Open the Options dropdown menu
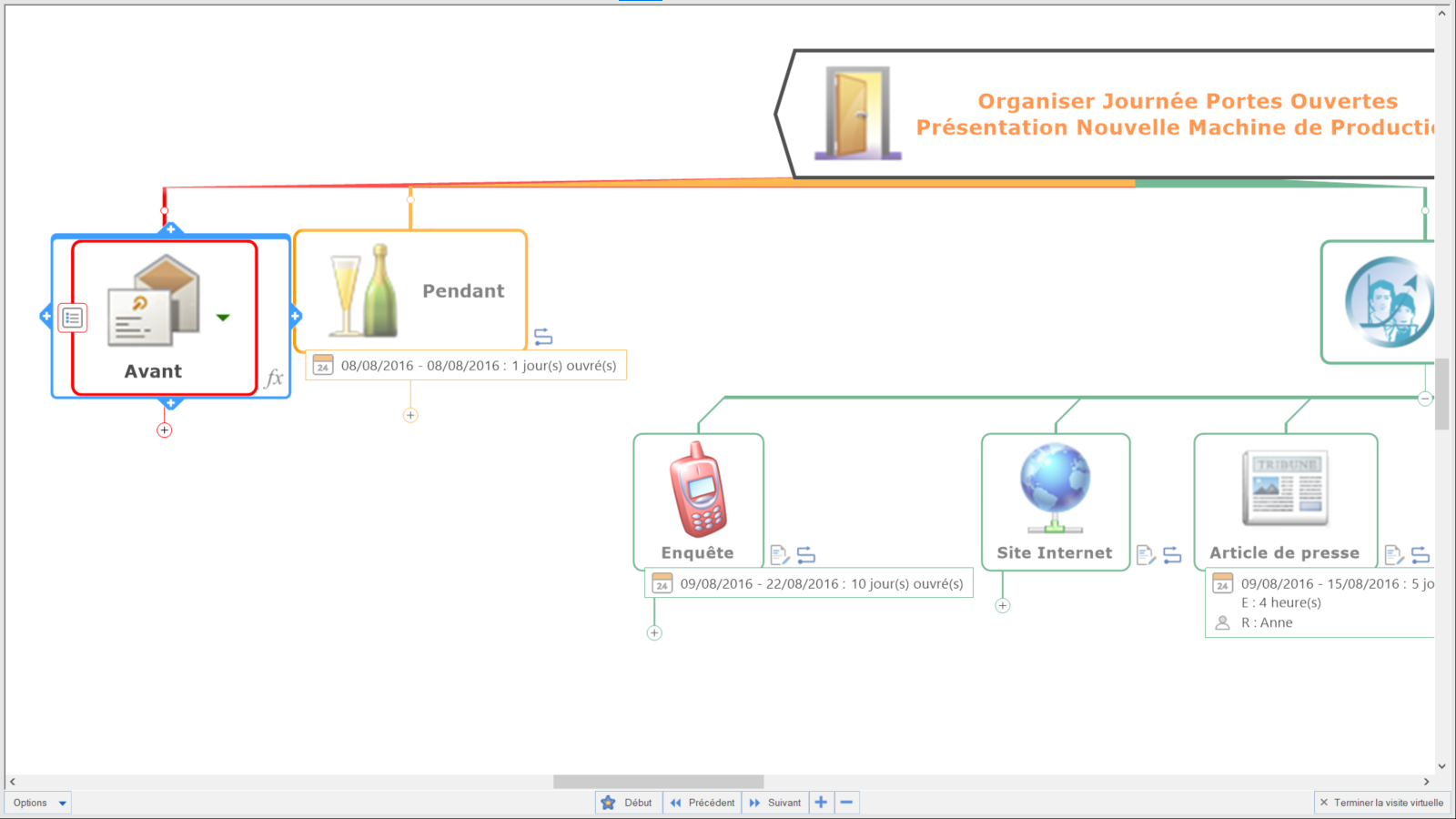Image resolution: width=1456 pixels, height=819 pixels. pyautogui.click(x=38, y=803)
